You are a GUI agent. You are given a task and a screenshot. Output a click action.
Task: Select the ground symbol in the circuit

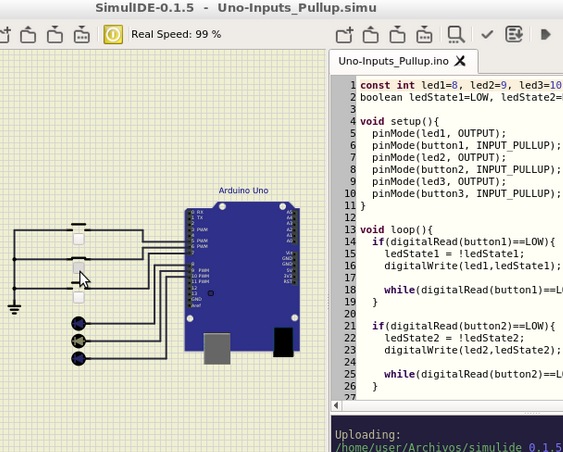pyautogui.click(x=14, y=309)
